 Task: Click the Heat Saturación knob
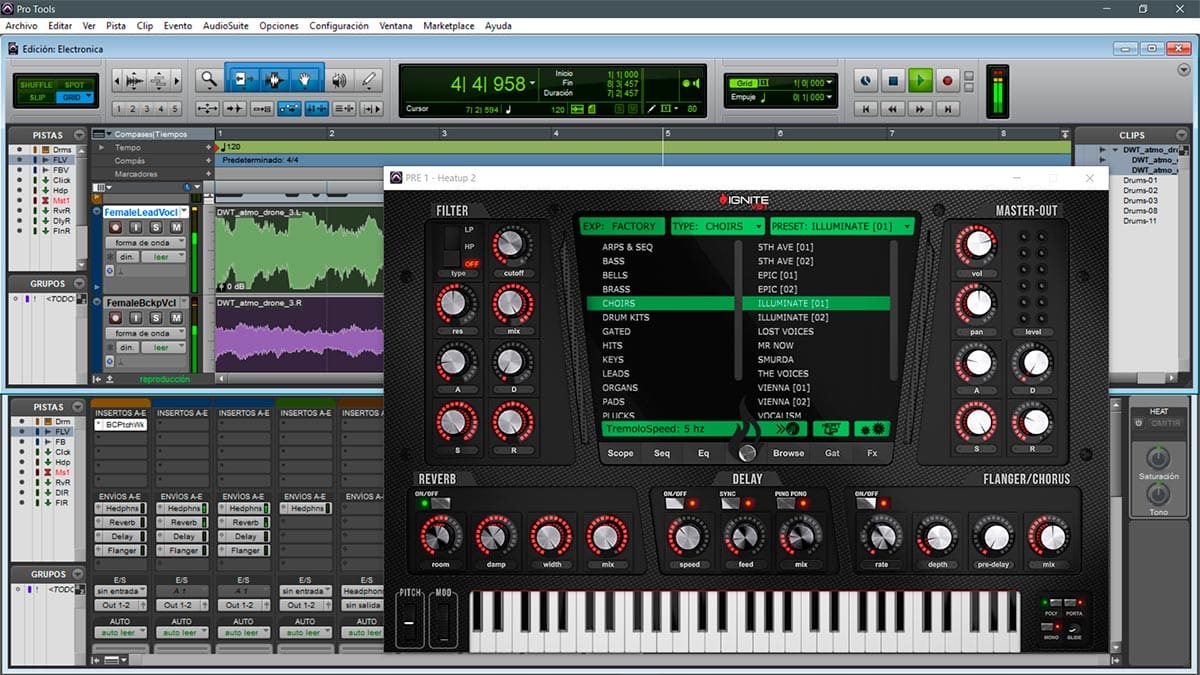tap(1158, 459)
